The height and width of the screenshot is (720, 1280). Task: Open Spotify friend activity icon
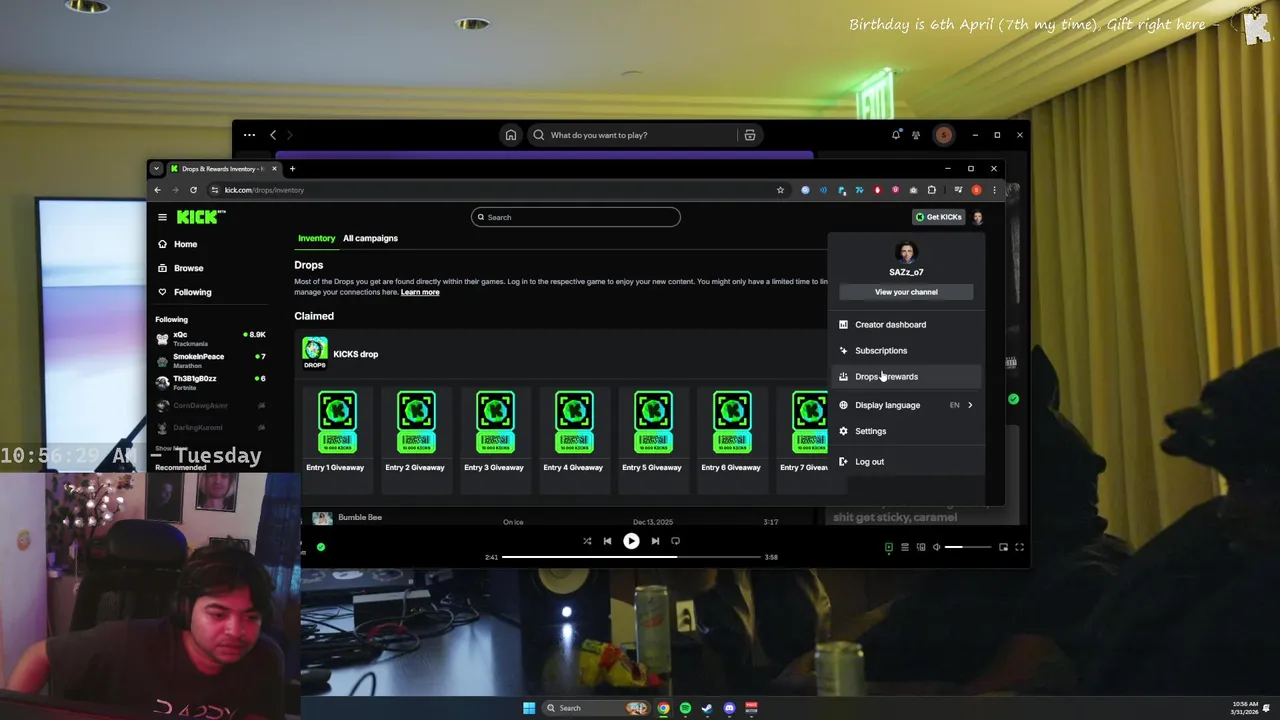[916, 135]
